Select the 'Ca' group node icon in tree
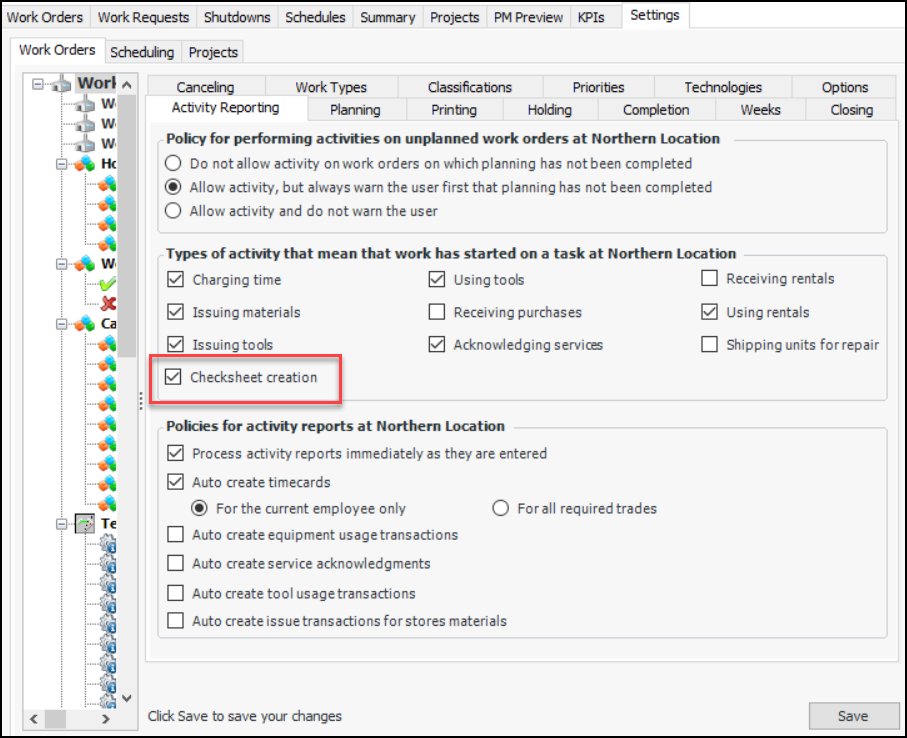This screenshot has height=738, width=907. pos(85,324)
